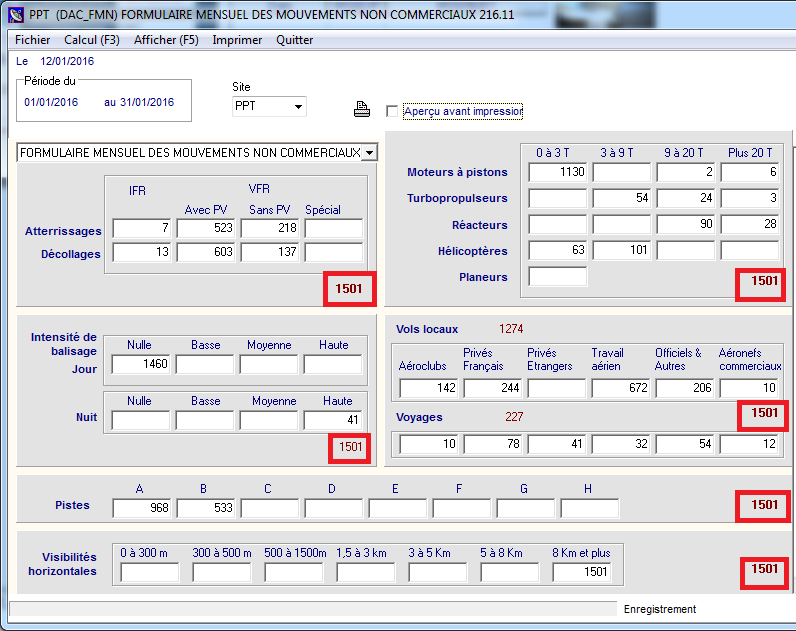The image size is (796, 631).
Task: Click the printer icon
Action: click(x=362, y=110)
